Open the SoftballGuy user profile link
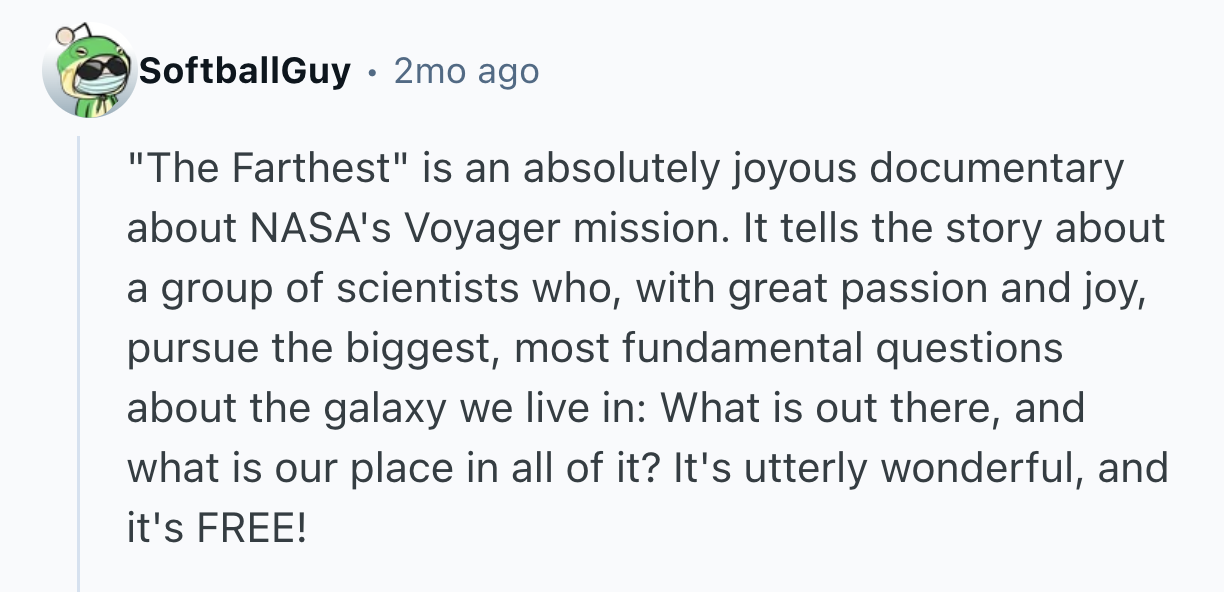 click(x=245, y=71)
